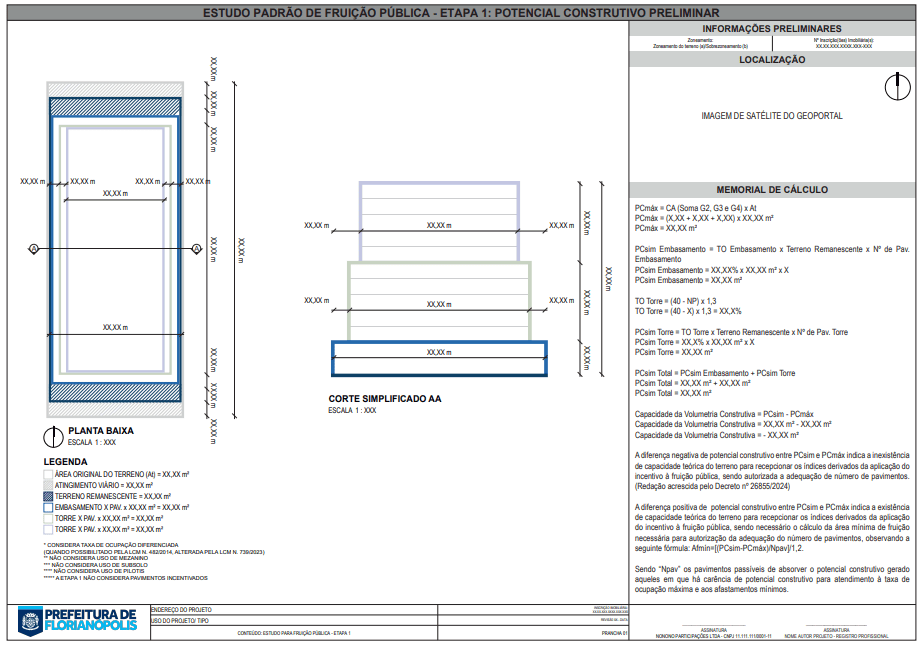
Task: Click '(Redação acrescida pelo Decreto nº 26855/2024)'
Action: pos(712,487)
